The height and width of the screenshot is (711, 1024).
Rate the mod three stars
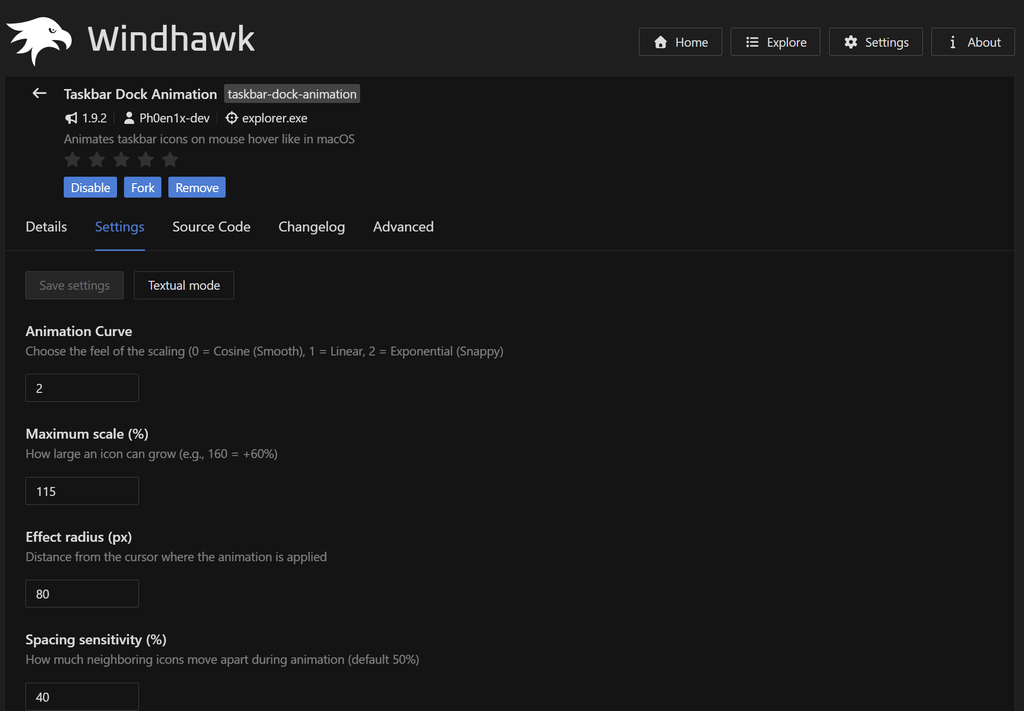click(121, 159)
